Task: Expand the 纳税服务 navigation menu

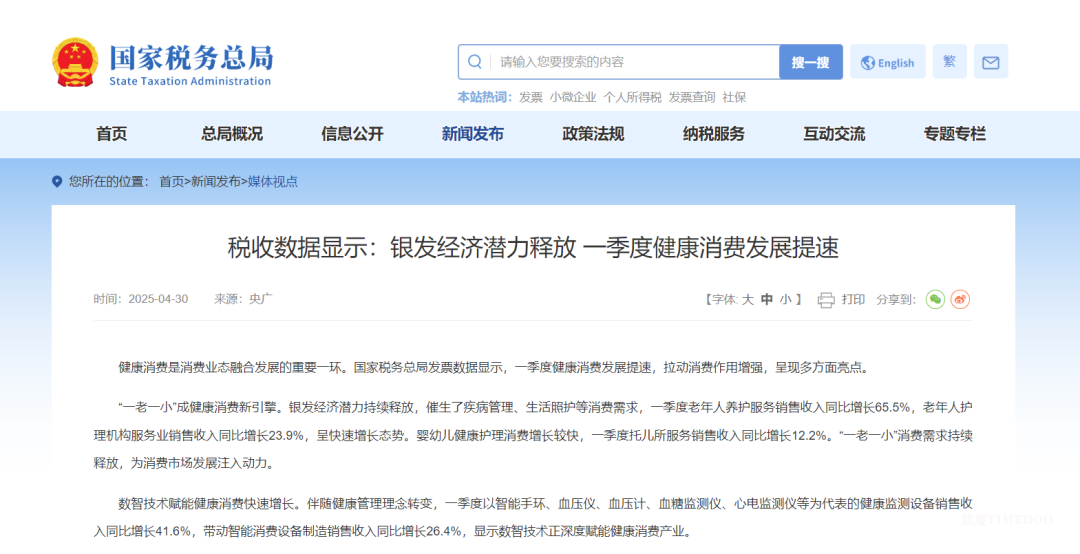Action: (x=713, y=134)
